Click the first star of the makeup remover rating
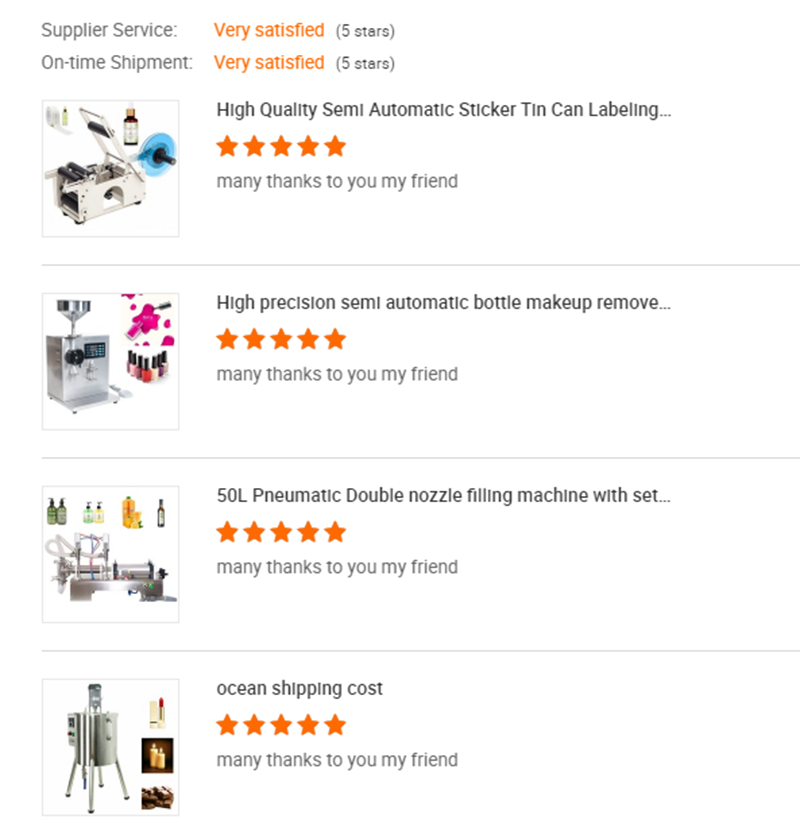The height and width of the screenshot is (831, 800). (227, 339)
